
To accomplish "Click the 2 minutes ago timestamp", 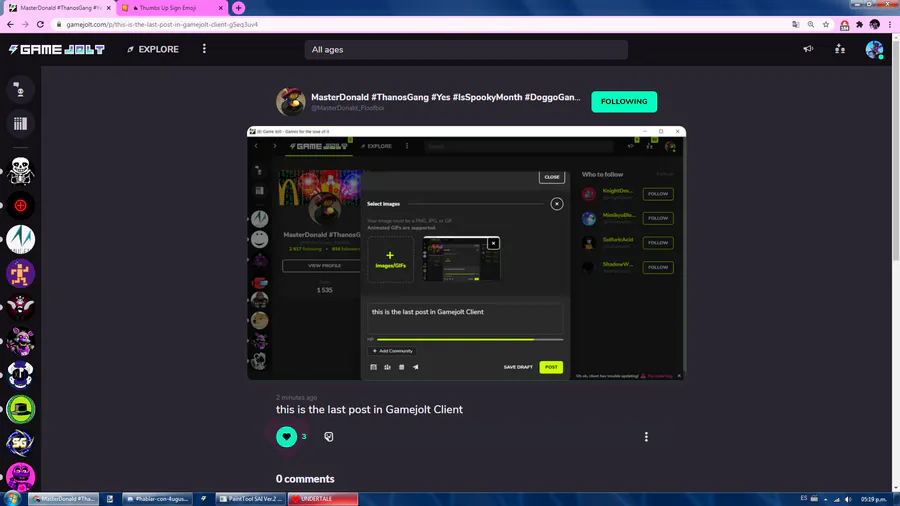I will pos(296,397).
